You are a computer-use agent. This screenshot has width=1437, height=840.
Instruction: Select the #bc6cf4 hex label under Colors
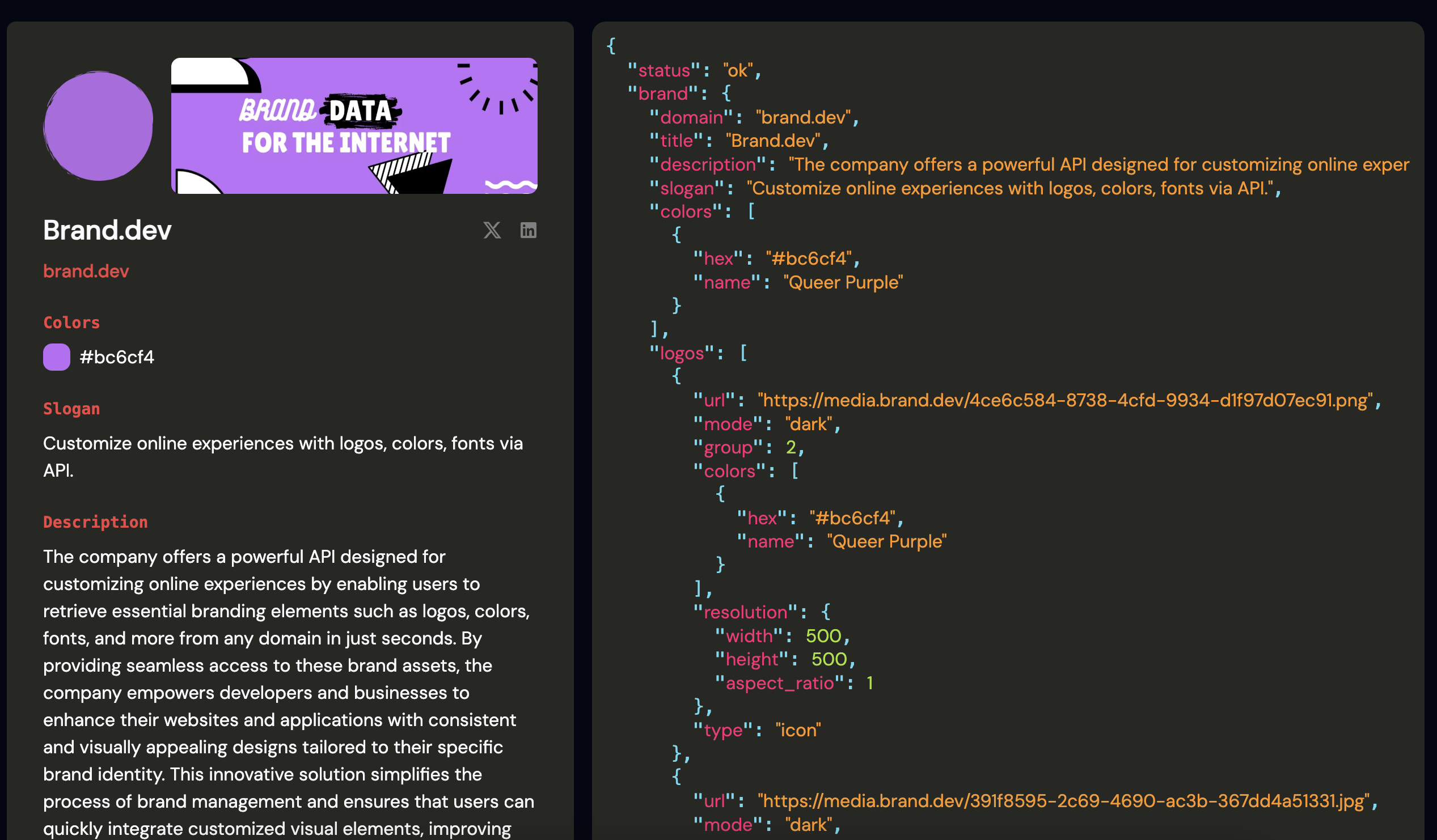click(x=117, y=357)
